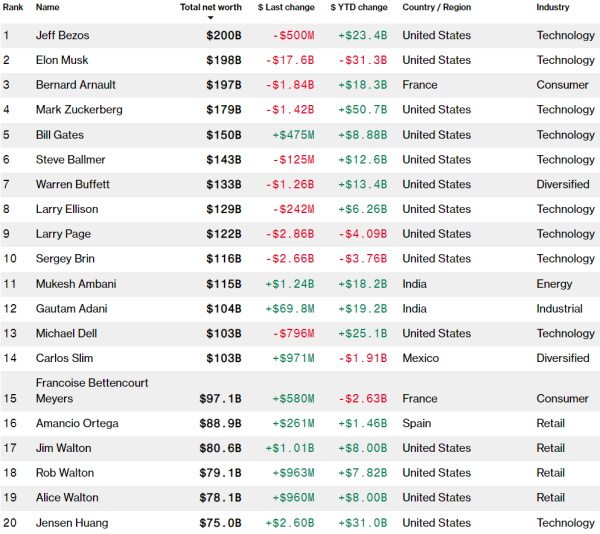600x534 pixels.
Task: Click the sort arrow under Total net worth
Action: click(210, 18)
